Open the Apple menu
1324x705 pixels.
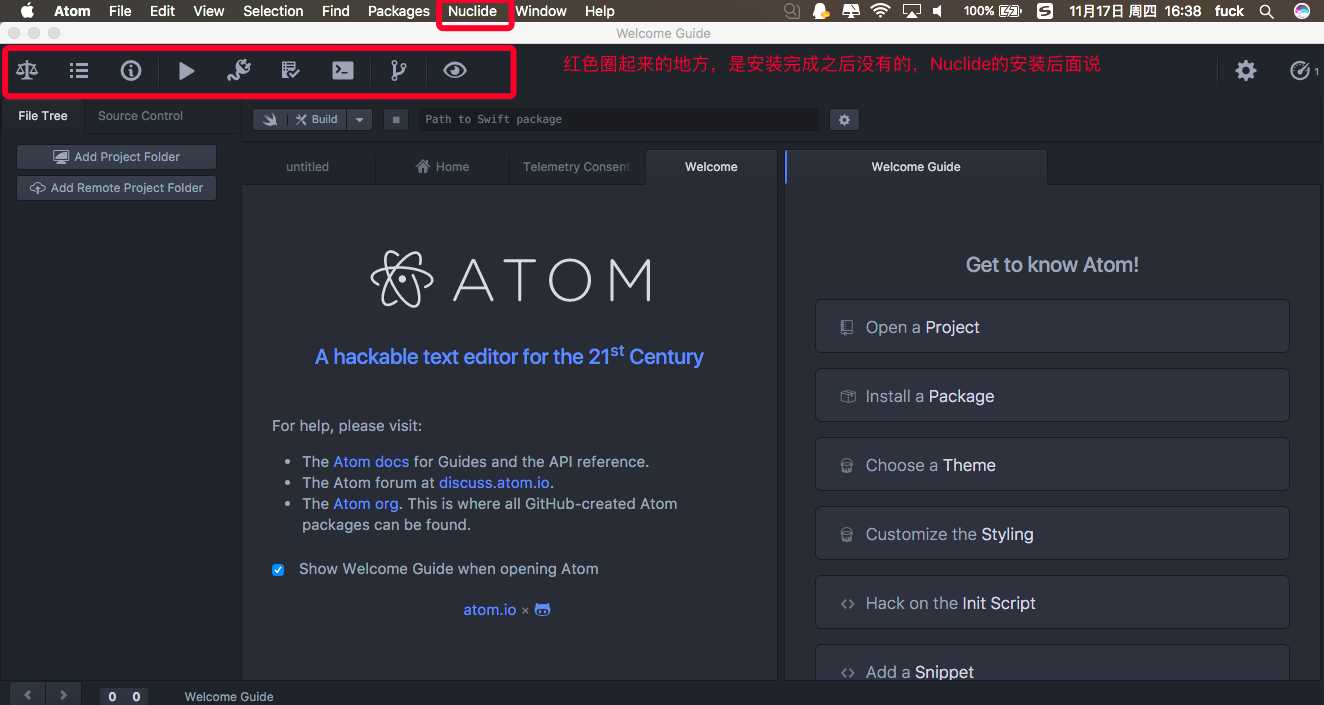(27, 11)
